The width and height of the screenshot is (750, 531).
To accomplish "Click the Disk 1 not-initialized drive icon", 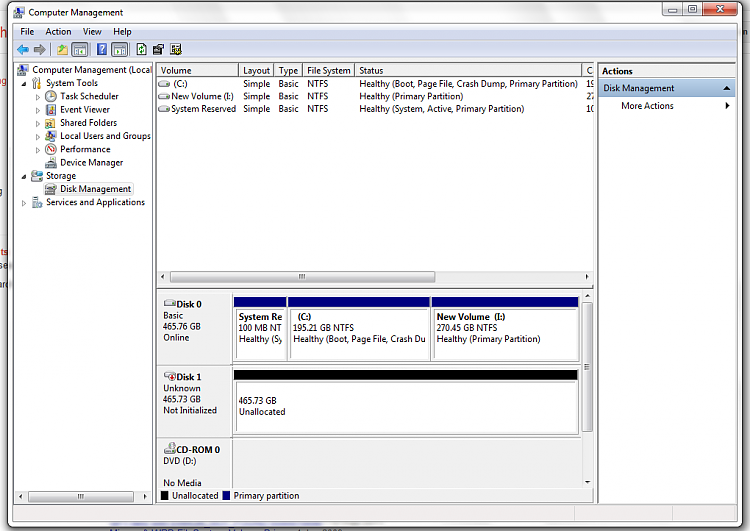I will pos(169,376).
